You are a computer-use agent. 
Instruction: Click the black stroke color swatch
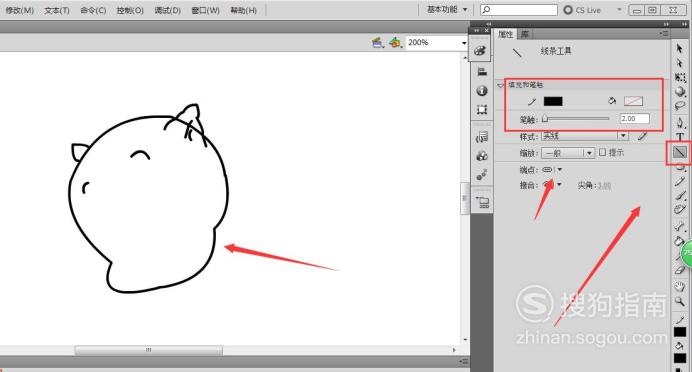coord(553,101)
